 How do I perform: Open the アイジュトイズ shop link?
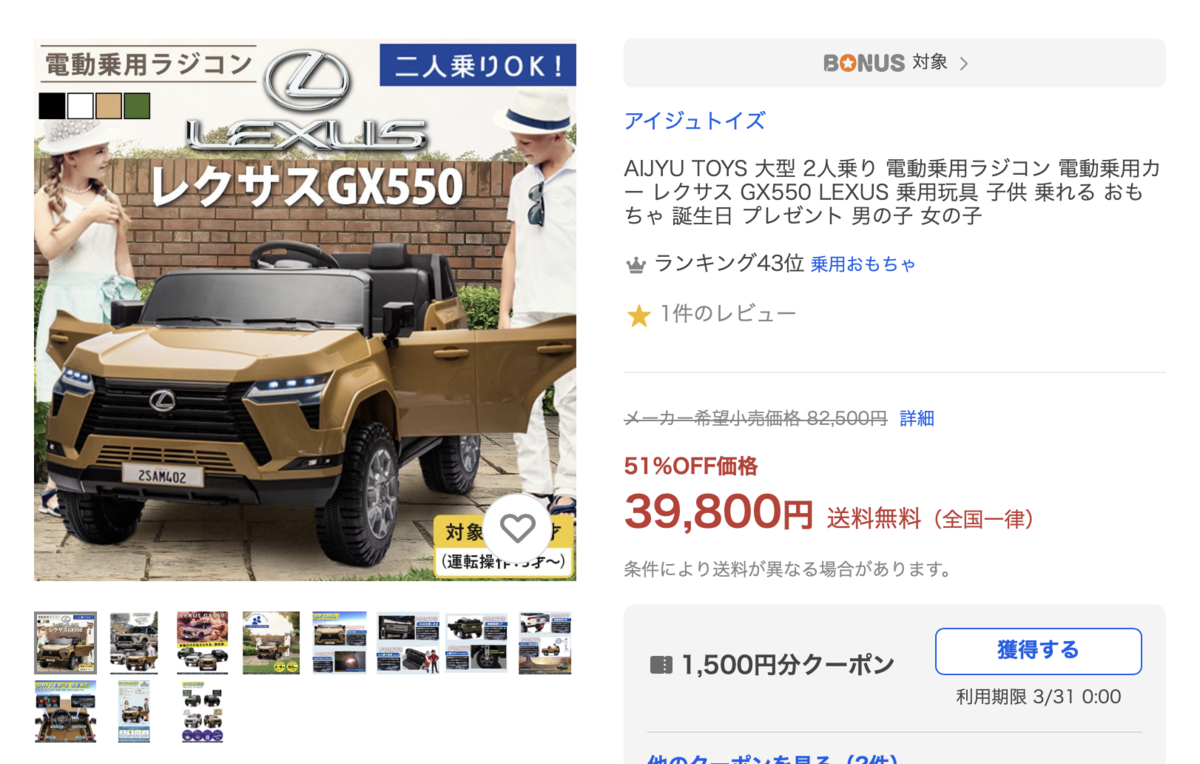point(695,121)
